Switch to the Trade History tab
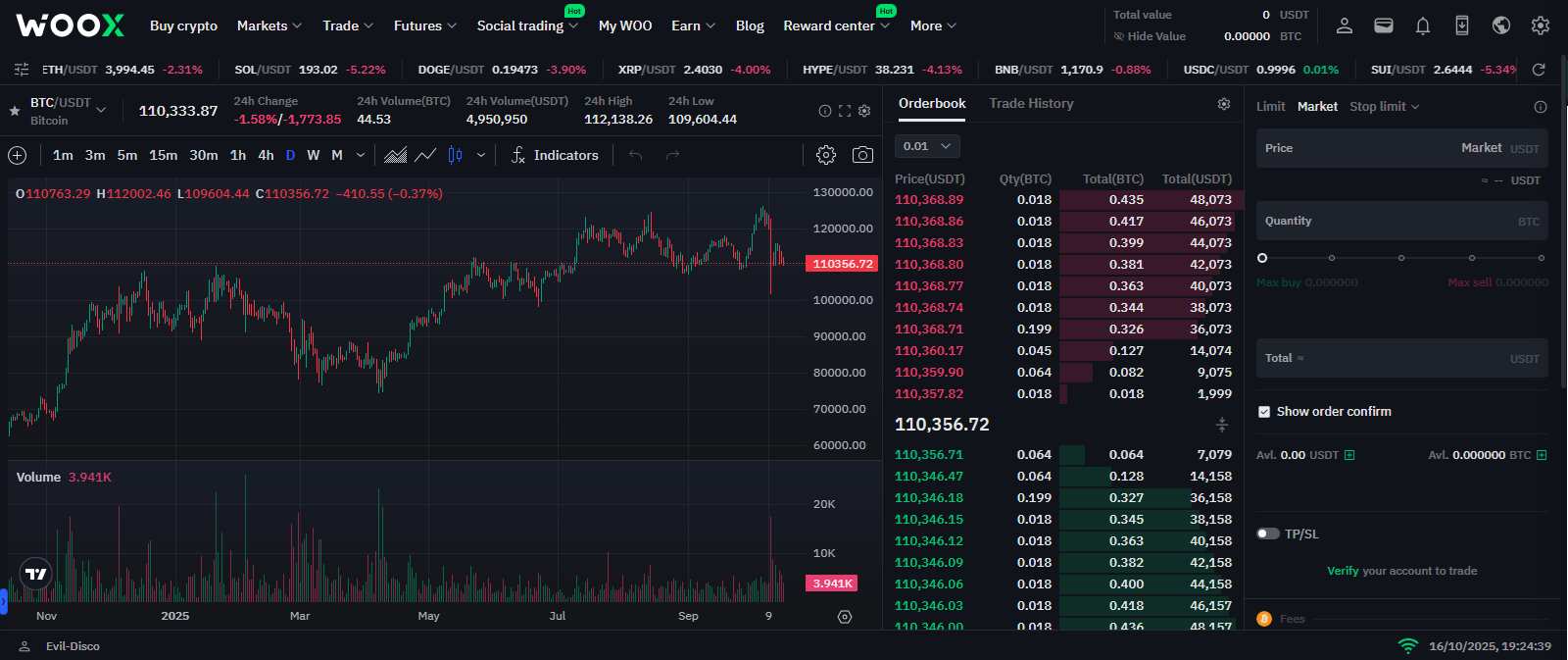Screen dimensions: 1568x660 pos(1031,103)
